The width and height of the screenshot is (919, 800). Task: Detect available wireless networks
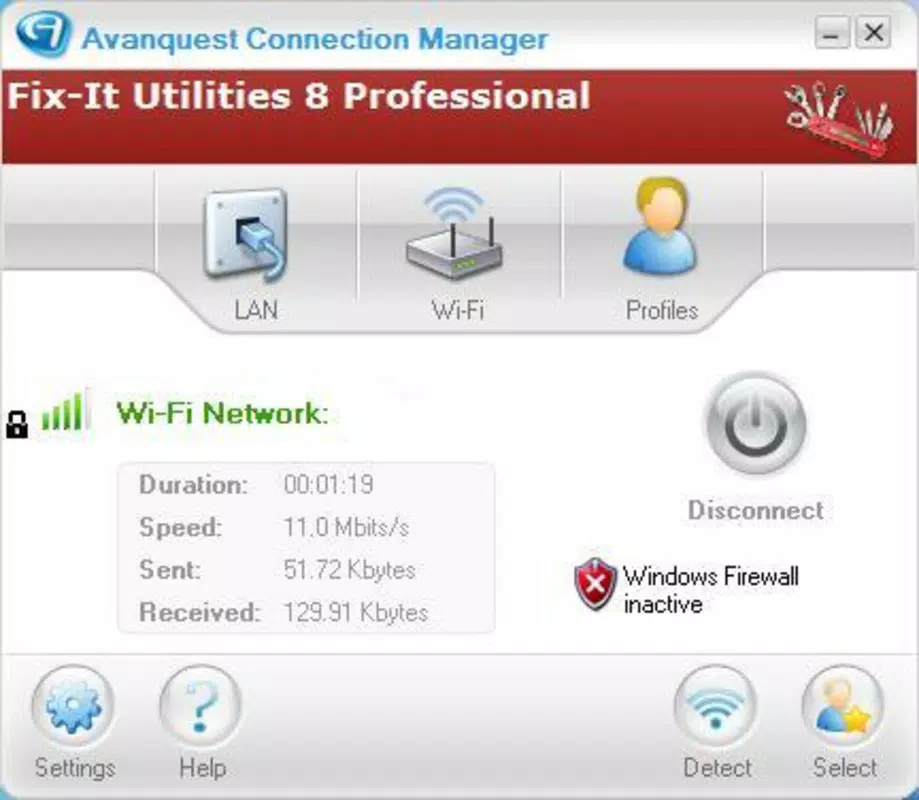point(716,705)
